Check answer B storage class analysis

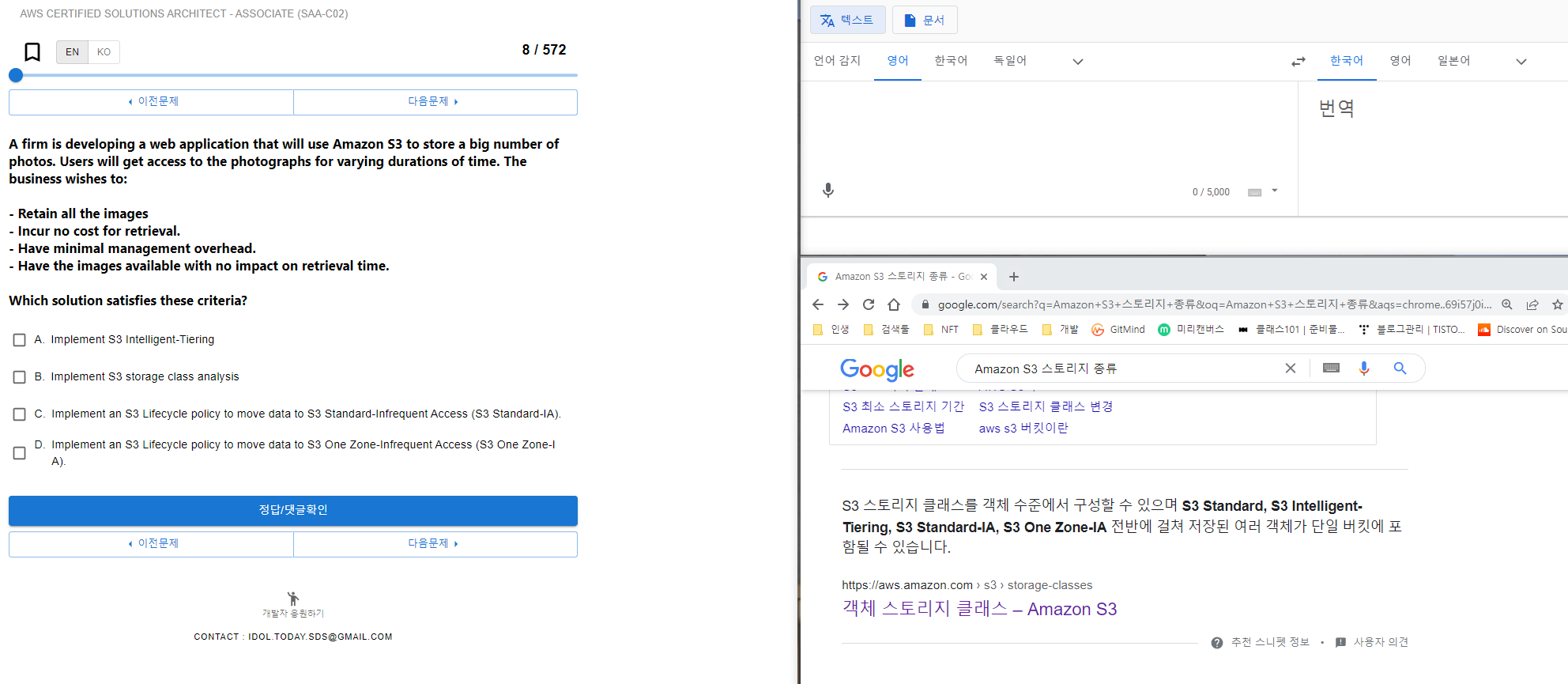pyautogui.click(x=20, y=377)
